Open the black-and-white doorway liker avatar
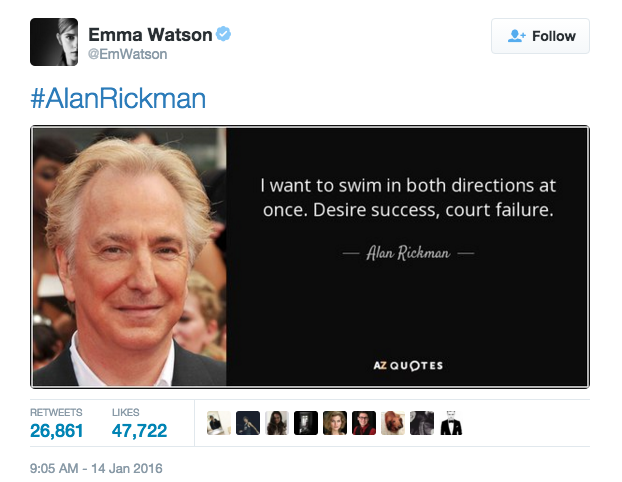 pos(306,423)
